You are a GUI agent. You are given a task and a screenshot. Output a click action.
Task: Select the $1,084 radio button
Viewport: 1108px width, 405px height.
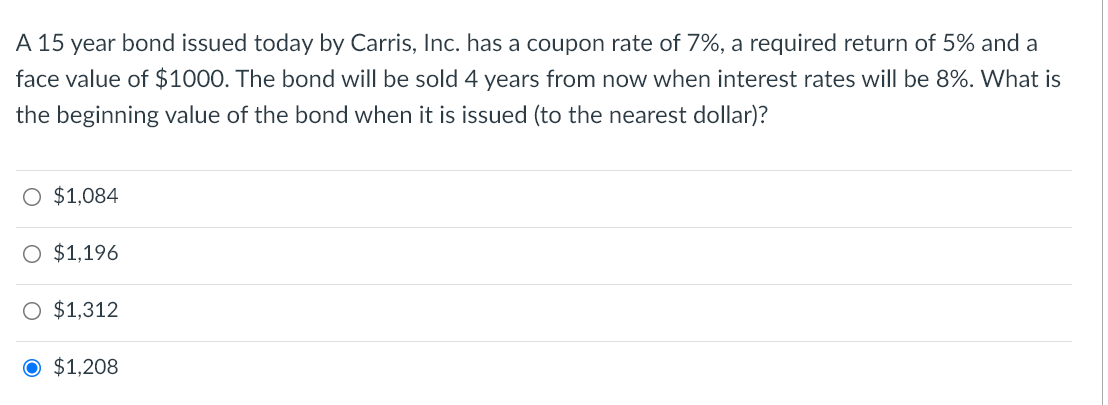(x=32, y=197)
